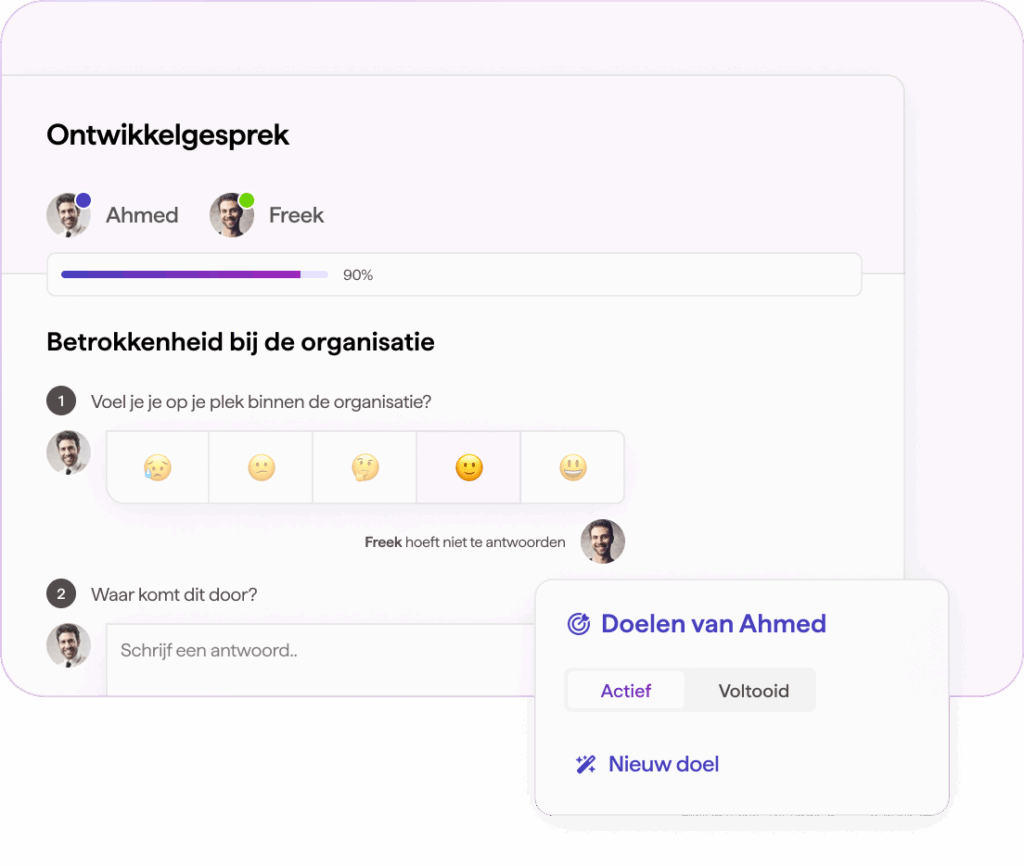Click the Doelen van Ahmed heading
Image resolution: width=1024 pixels, height=866 pixels.
point(713,624)
